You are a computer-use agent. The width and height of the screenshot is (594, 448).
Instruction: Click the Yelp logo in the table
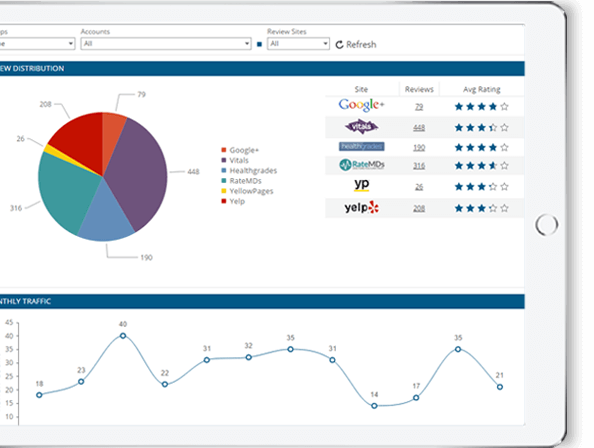361,208
